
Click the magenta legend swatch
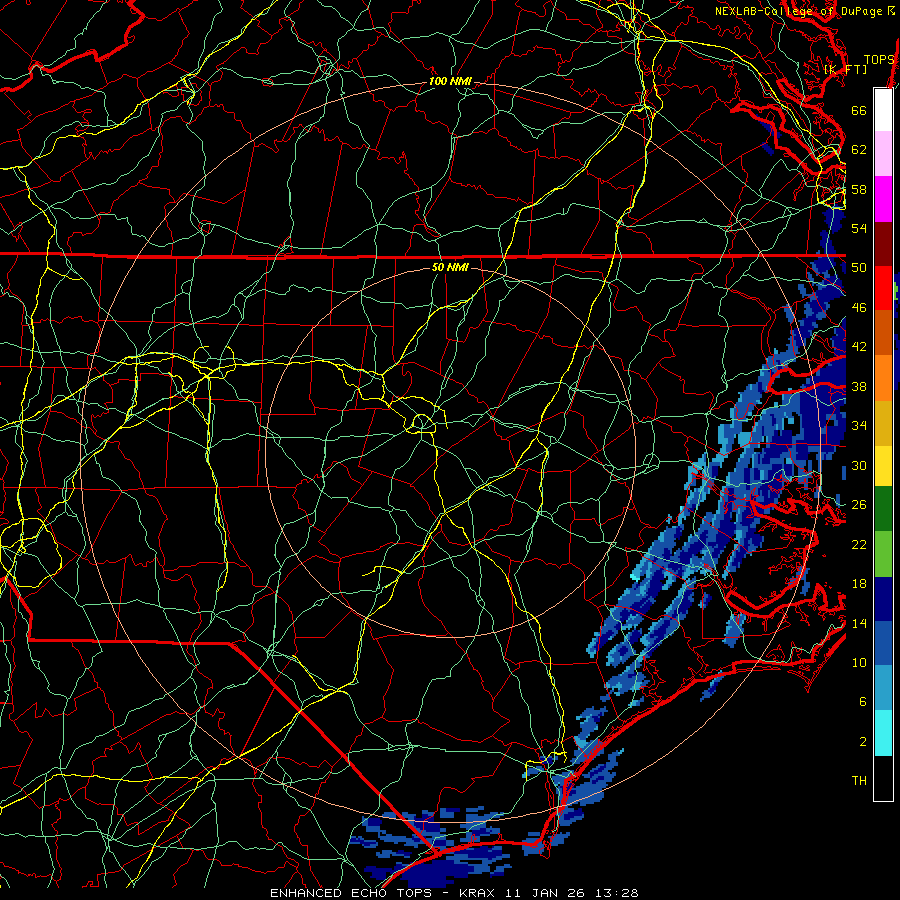tap(883, 199)
